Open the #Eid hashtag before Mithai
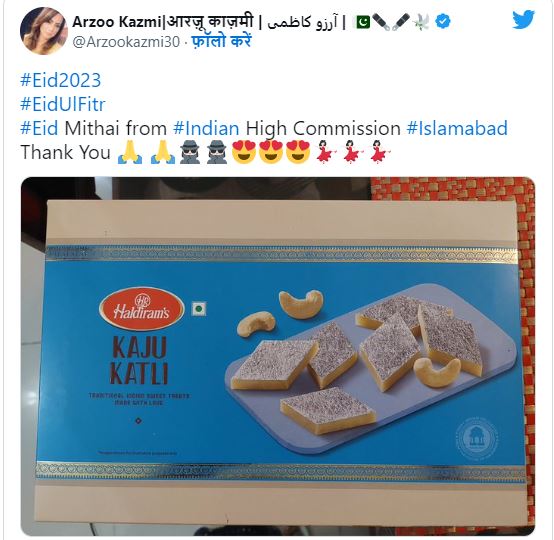The width and height of the screenshot is (554, 540). pyautogui.click(x=39, y=128)
